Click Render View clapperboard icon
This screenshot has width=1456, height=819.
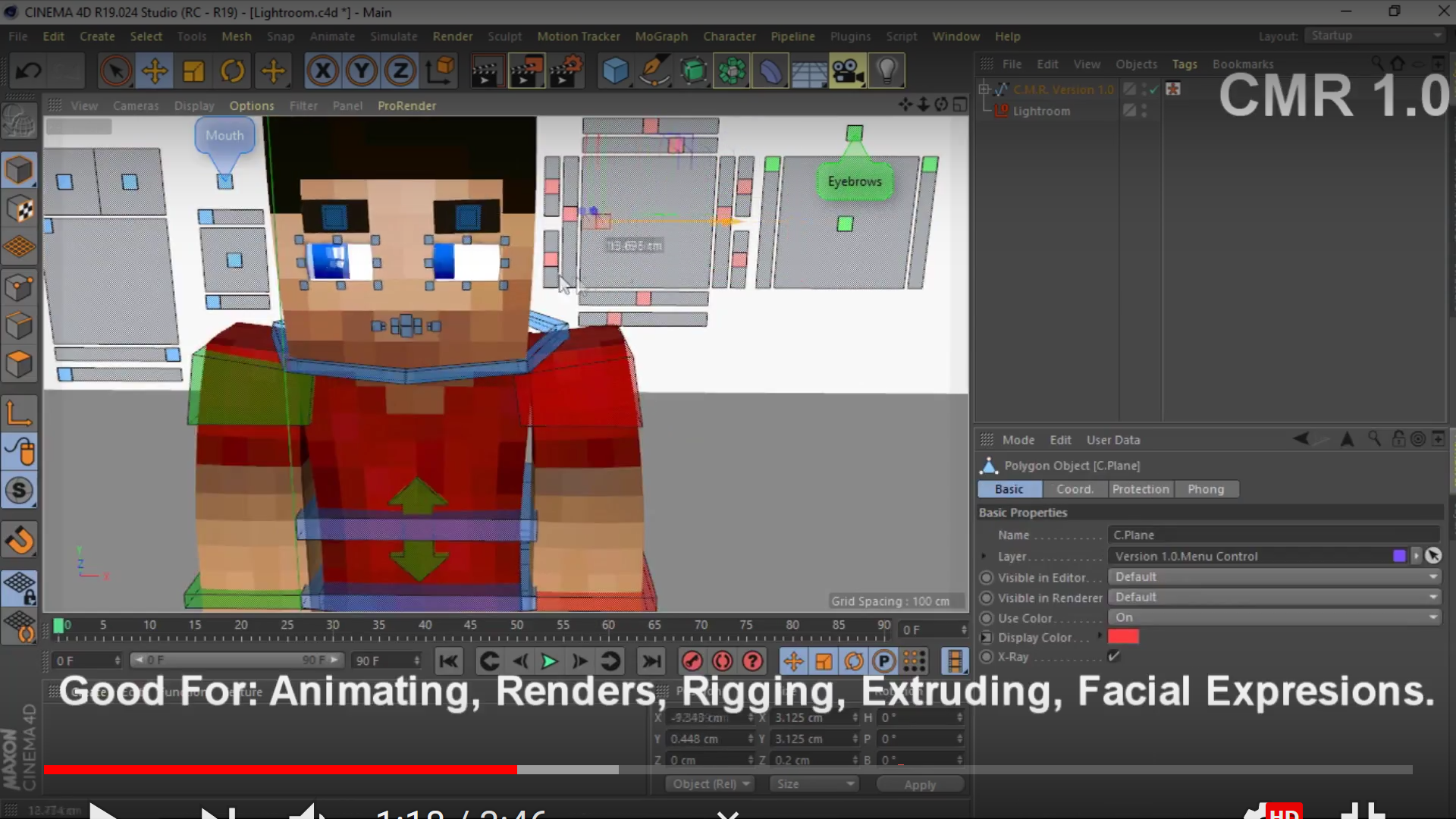[x=486, y=71]
